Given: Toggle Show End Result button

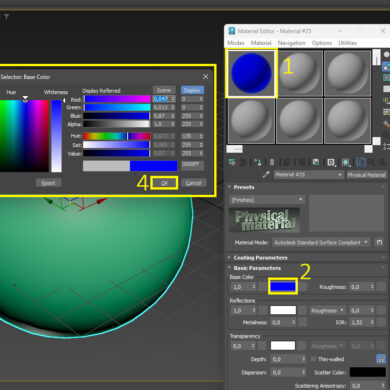Looking at the screenshot, I should [361, 162].
